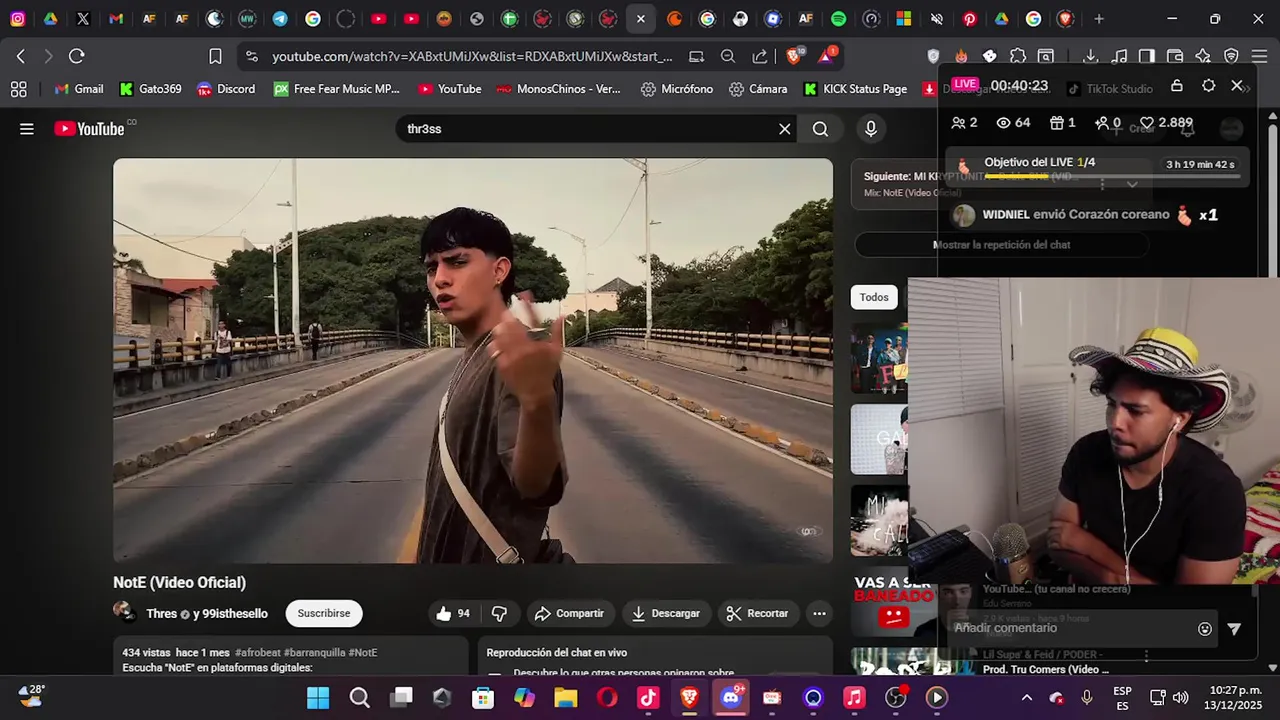
Task: Download the video with Descargar
Action: click(665, 613)
